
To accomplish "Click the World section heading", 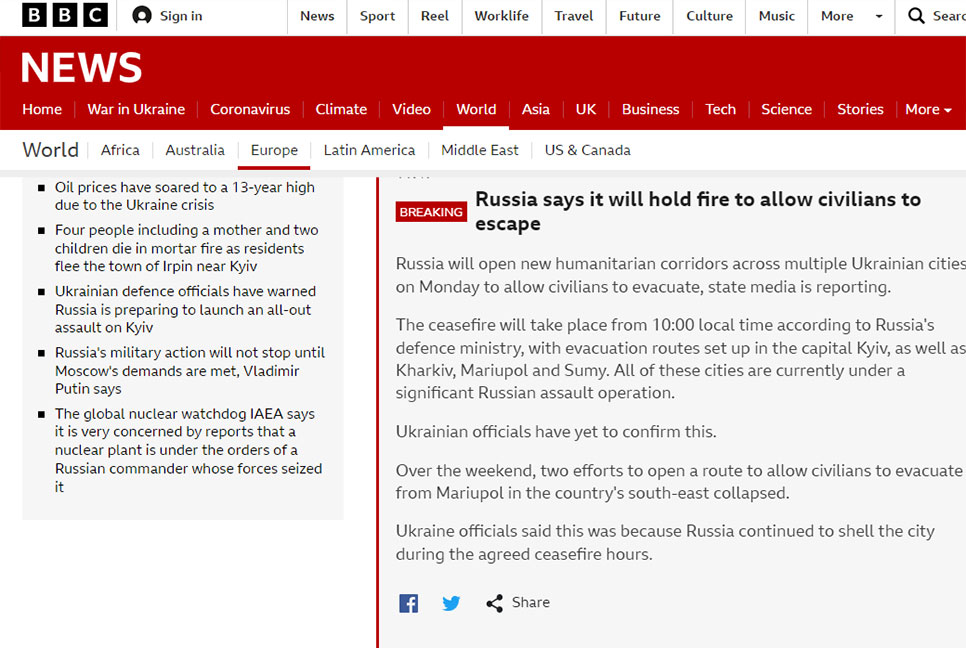I will (x=51, y=150).
